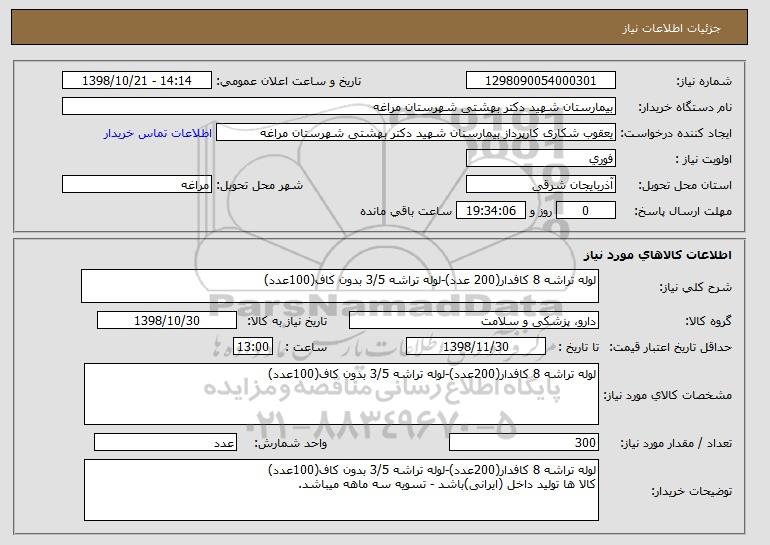Viewport: 770px width, 545px height.
Task: Select the price validity date 1398/11/30
Action: 476,347
